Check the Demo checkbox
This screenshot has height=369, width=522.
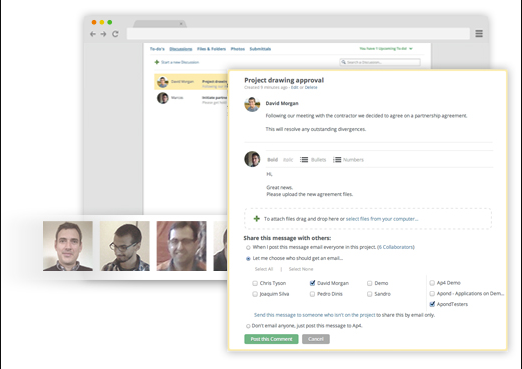point(370,283)
